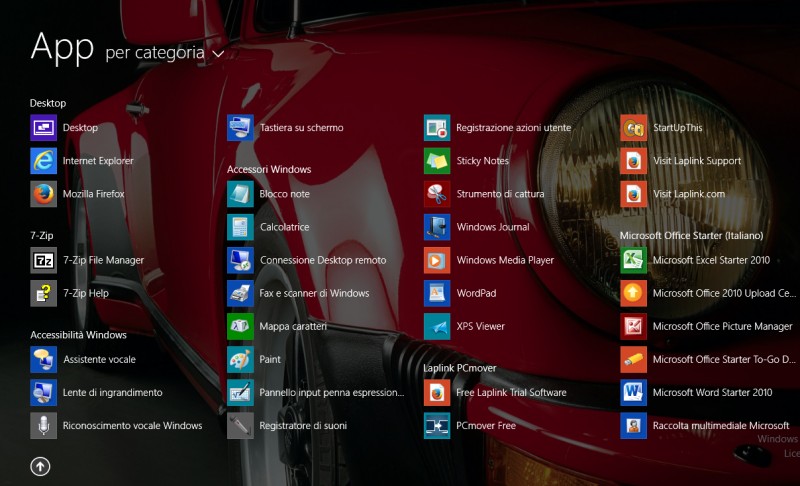Click the 'XPS Viewer' label text
The width and height of the screenshot is (800, 486).
click(x=481, y=326)
